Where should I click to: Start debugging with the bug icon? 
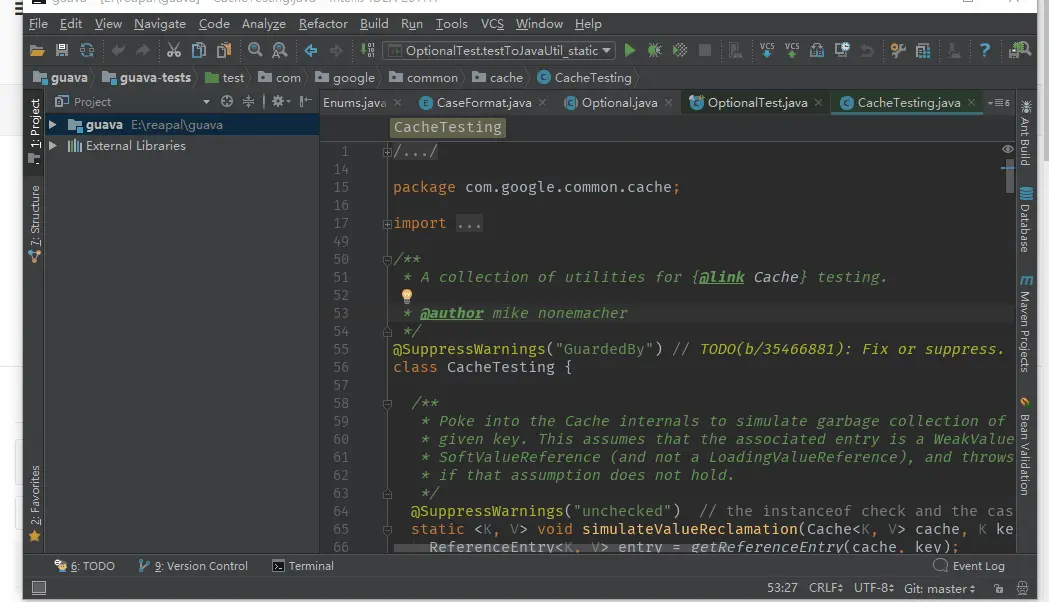(x=654, y=50)
